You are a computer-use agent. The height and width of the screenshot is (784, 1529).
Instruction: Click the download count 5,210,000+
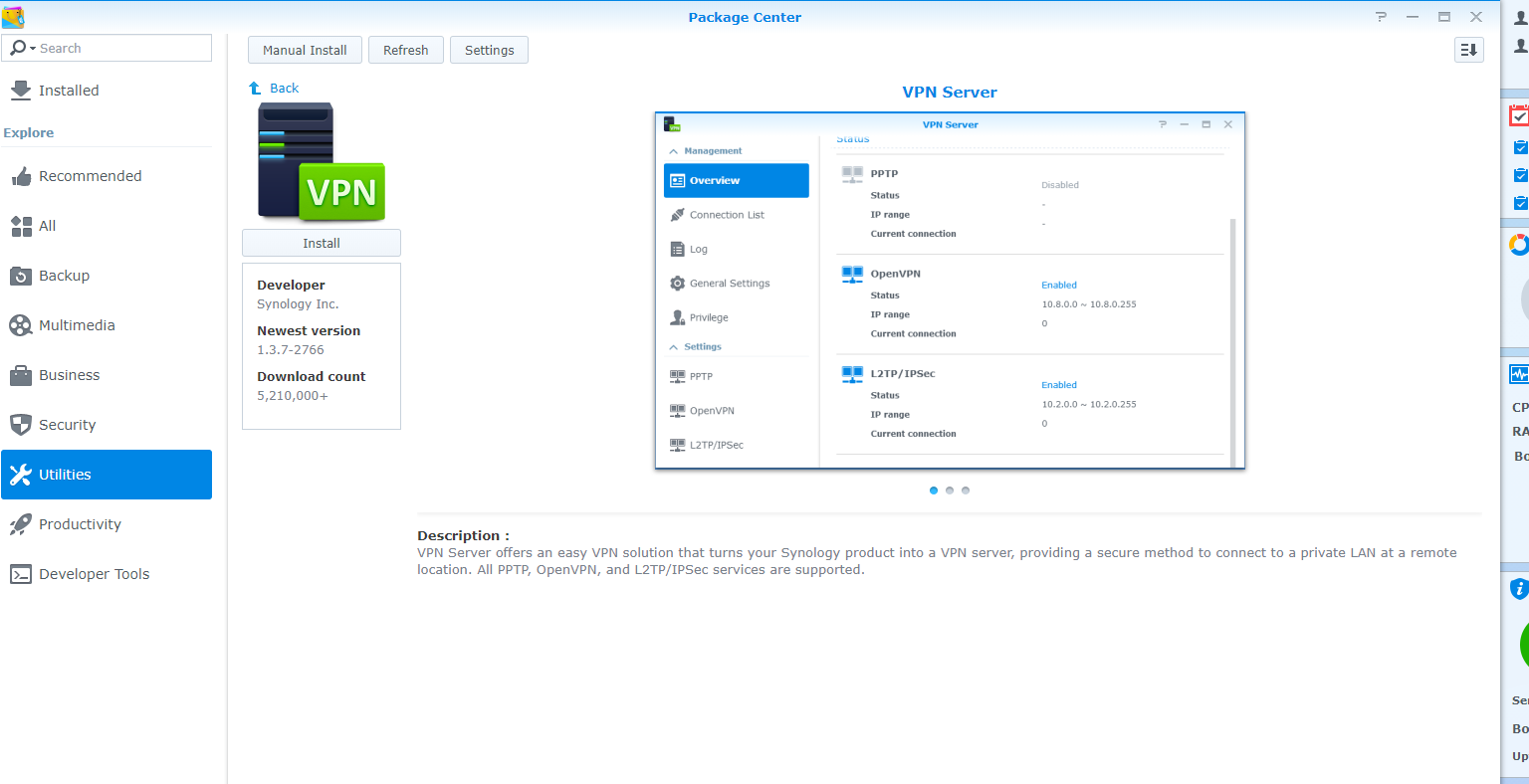tap(293, 396)
